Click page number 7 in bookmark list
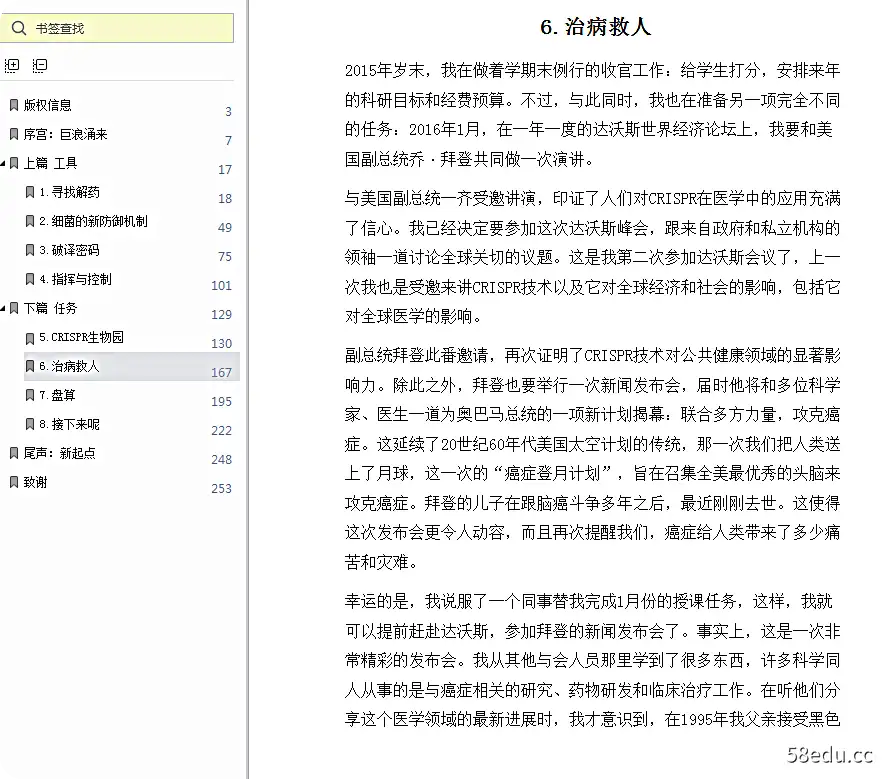Image resolution: width=889 pixels, height=779 pixels. click(x=228, y=141)
